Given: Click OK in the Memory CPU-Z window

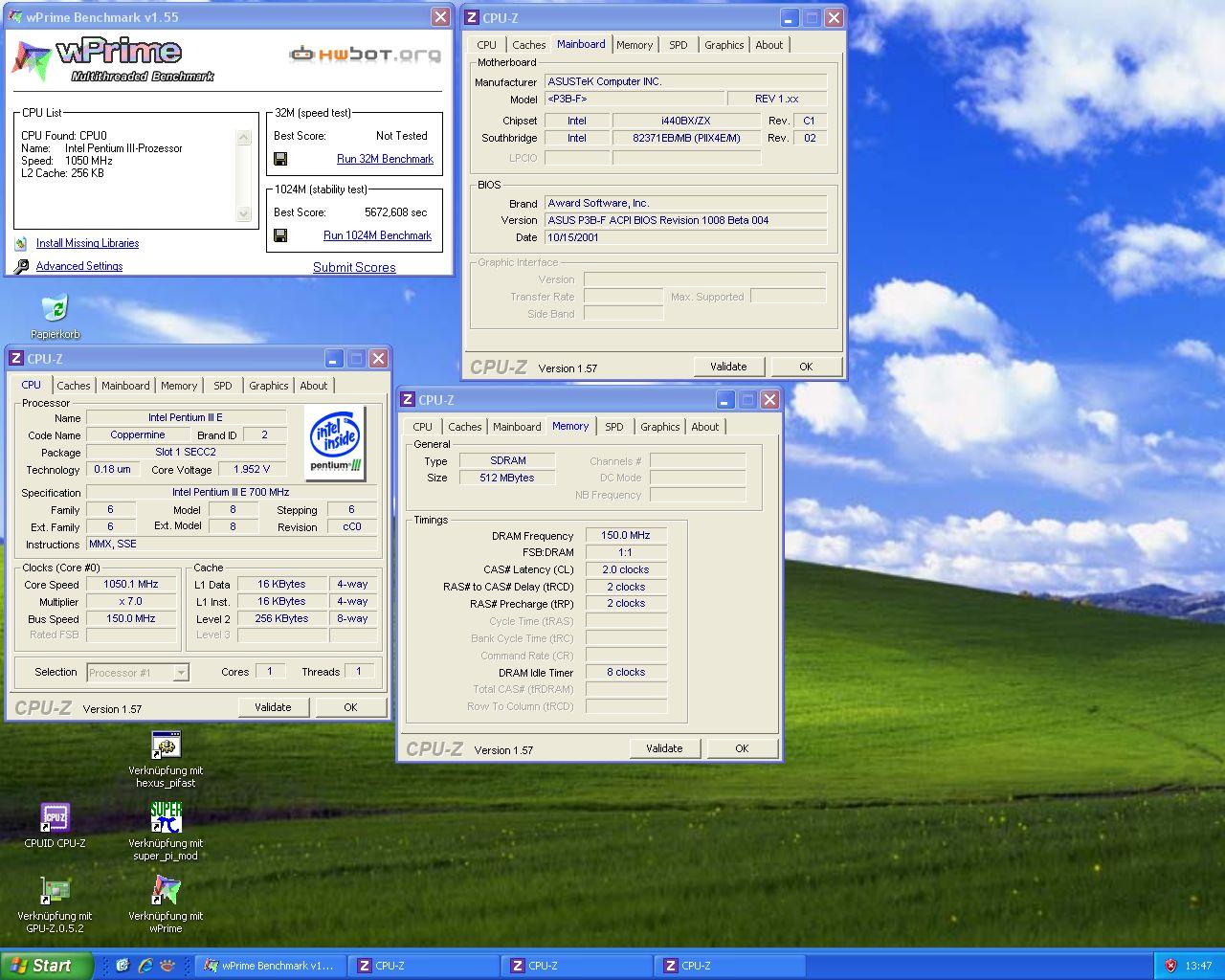Looking at the screenshot, I should [742, 748].
